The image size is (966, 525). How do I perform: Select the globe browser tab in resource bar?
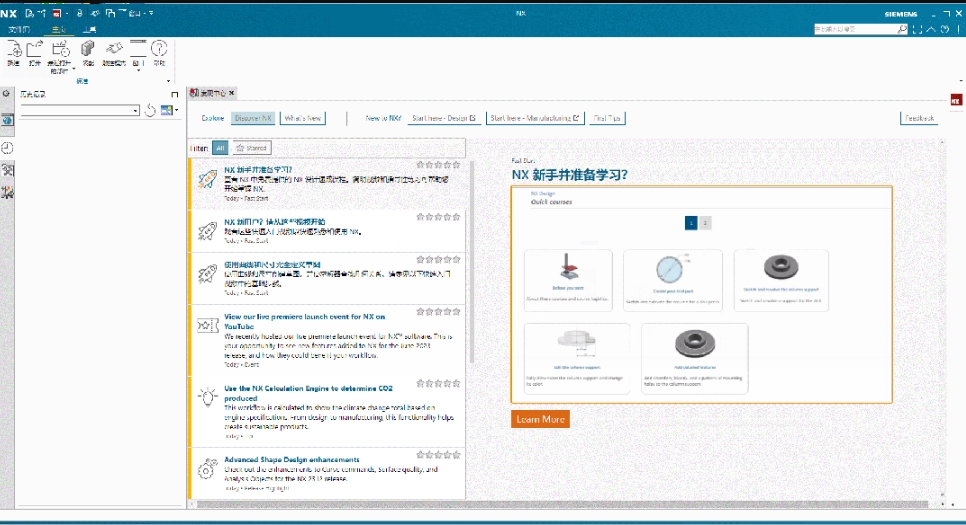tap(7, 120)
